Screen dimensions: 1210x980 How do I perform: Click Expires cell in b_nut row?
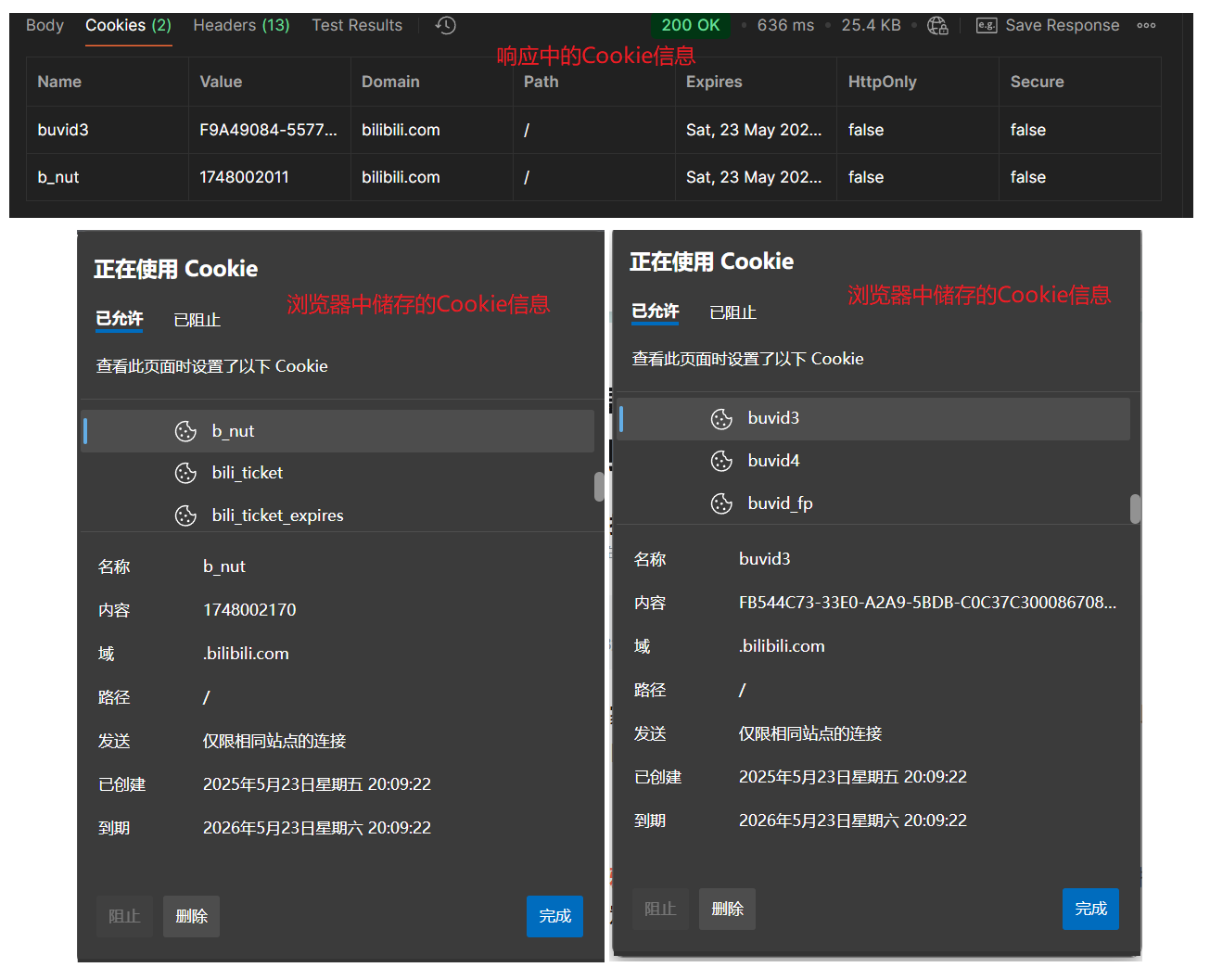click(x=754, y=177)
